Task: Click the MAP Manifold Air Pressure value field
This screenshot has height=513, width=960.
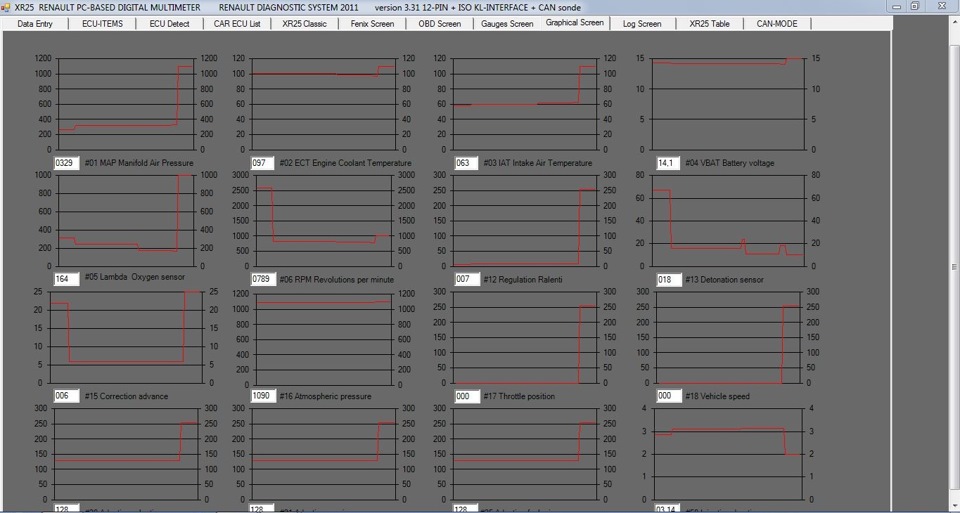Action: (x=67, y=163)
